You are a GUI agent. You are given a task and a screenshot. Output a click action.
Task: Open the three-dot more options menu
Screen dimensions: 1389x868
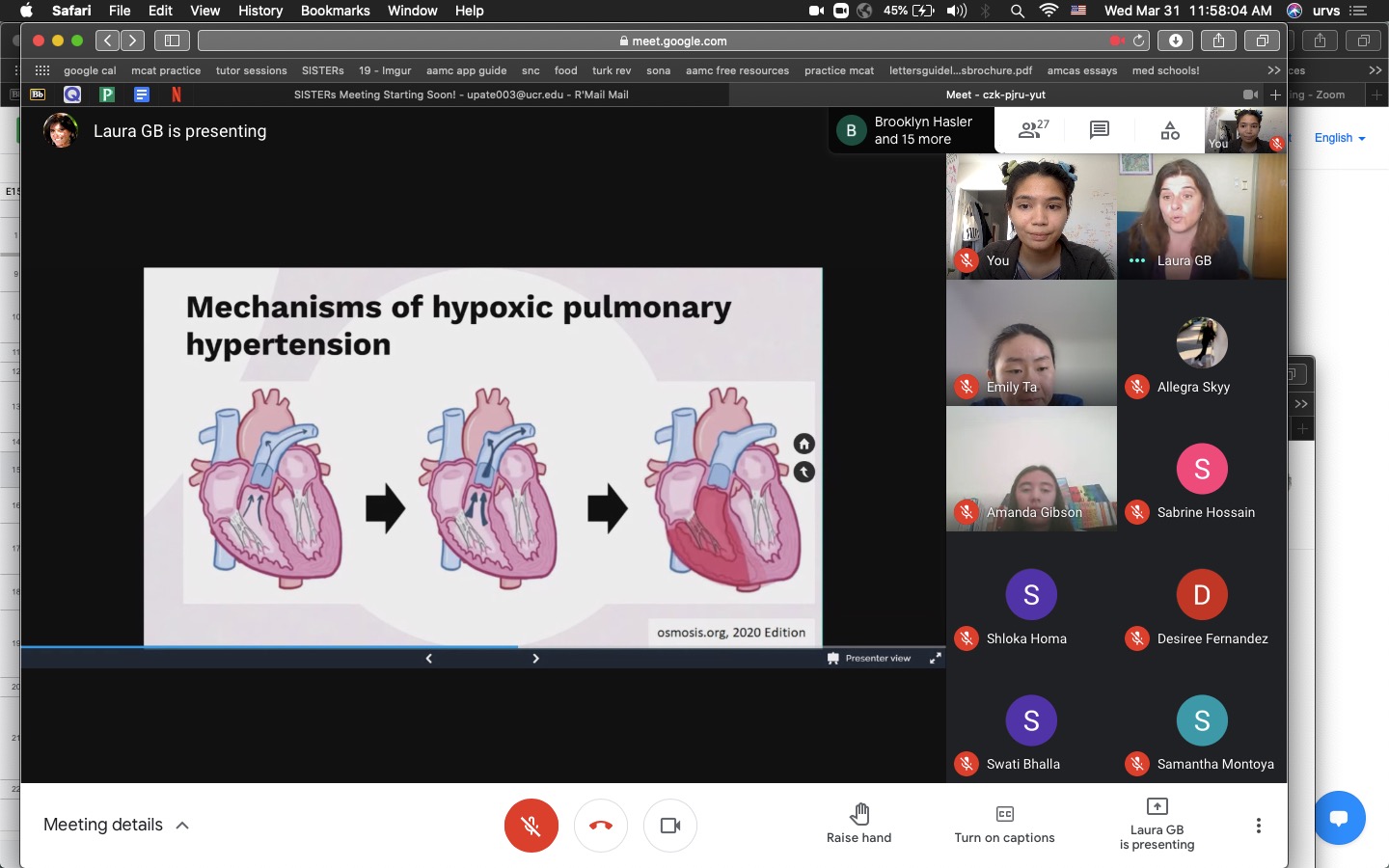pyautogui.click(x=1258, y=826)
